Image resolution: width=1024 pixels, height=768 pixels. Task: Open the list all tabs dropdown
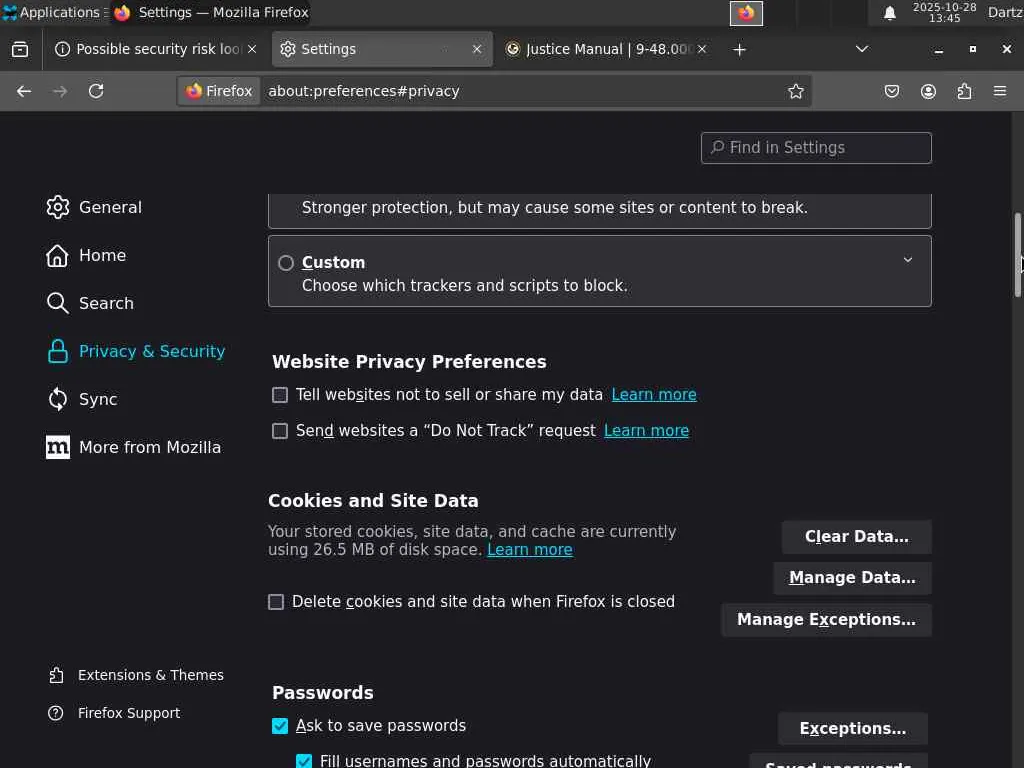861,49
